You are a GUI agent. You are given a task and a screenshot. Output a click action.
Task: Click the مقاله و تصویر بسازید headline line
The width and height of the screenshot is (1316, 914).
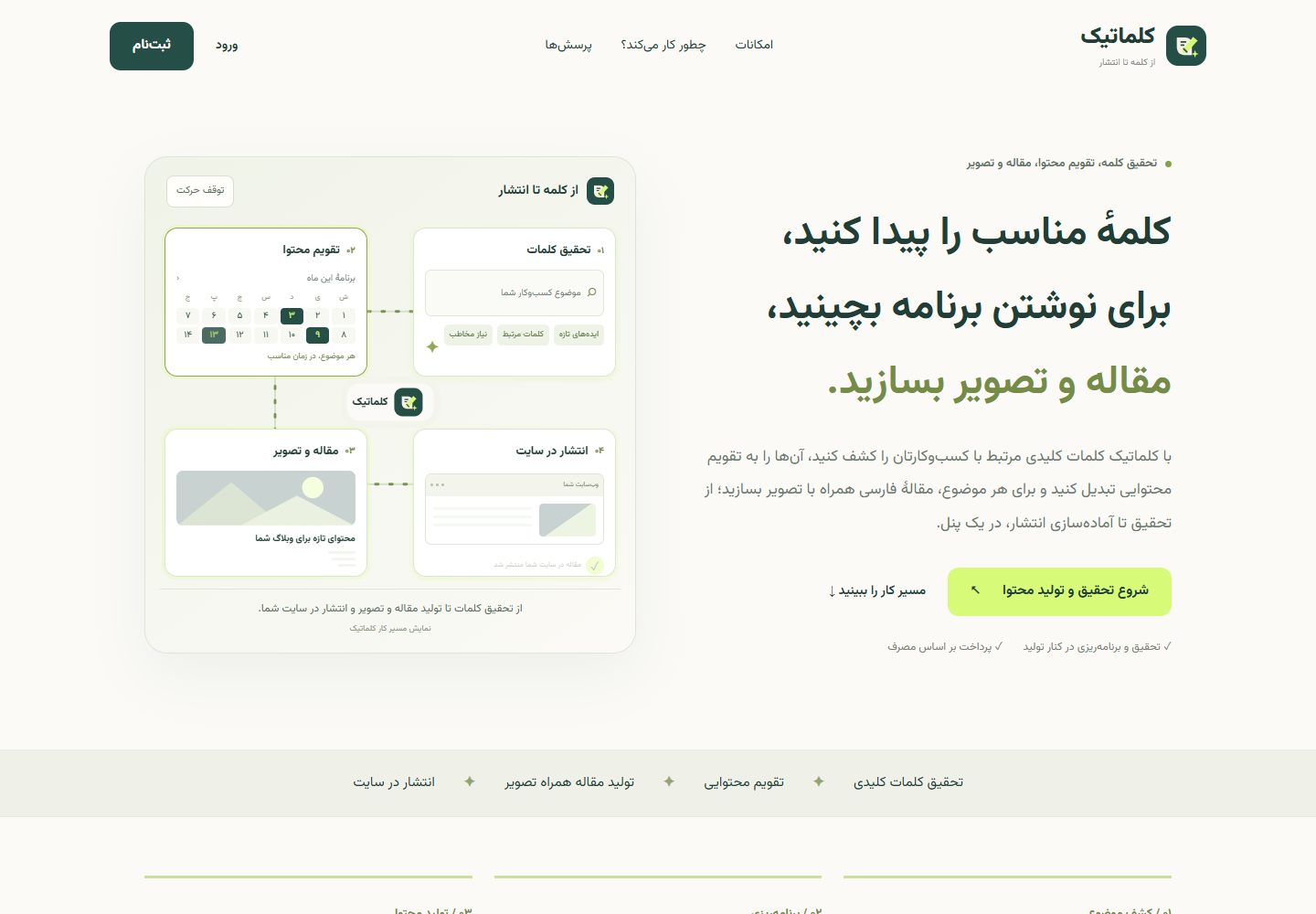click(999, 381)
